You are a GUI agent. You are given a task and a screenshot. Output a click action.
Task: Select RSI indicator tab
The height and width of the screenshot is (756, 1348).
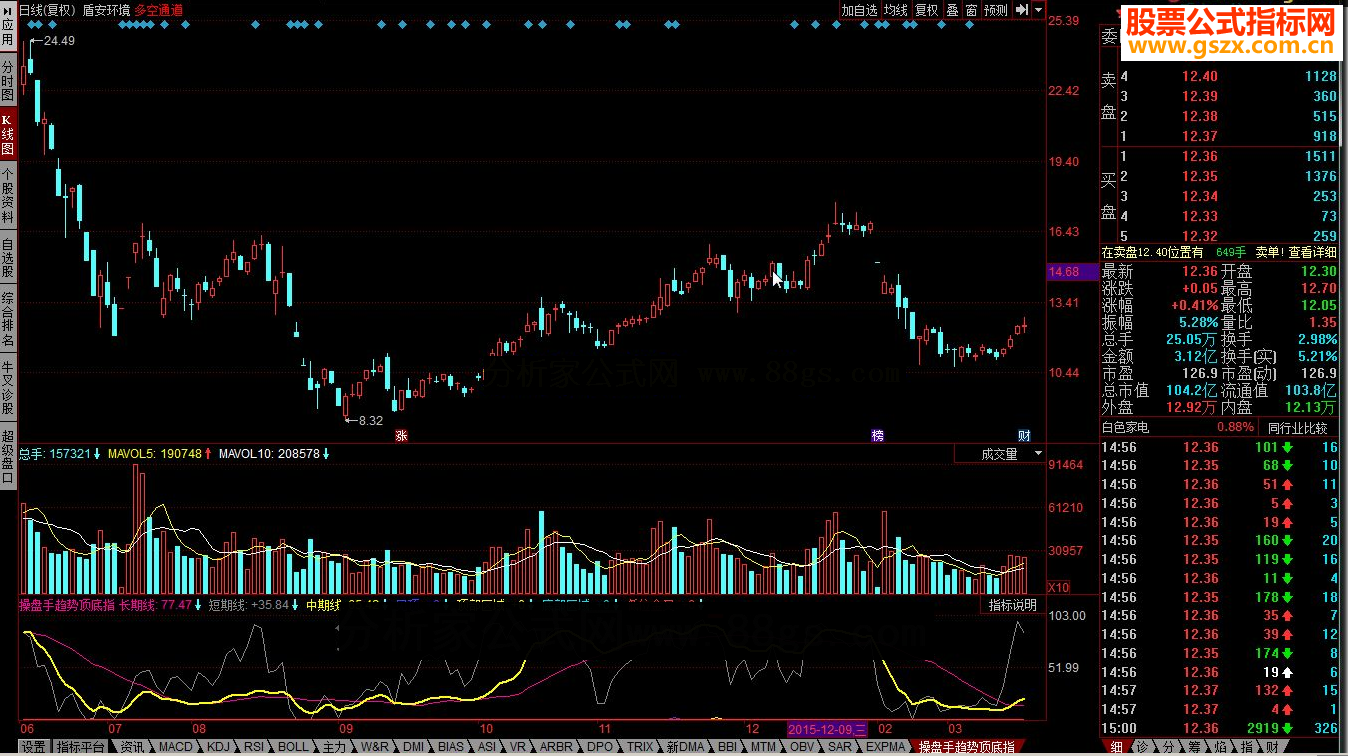coord(255,747)
